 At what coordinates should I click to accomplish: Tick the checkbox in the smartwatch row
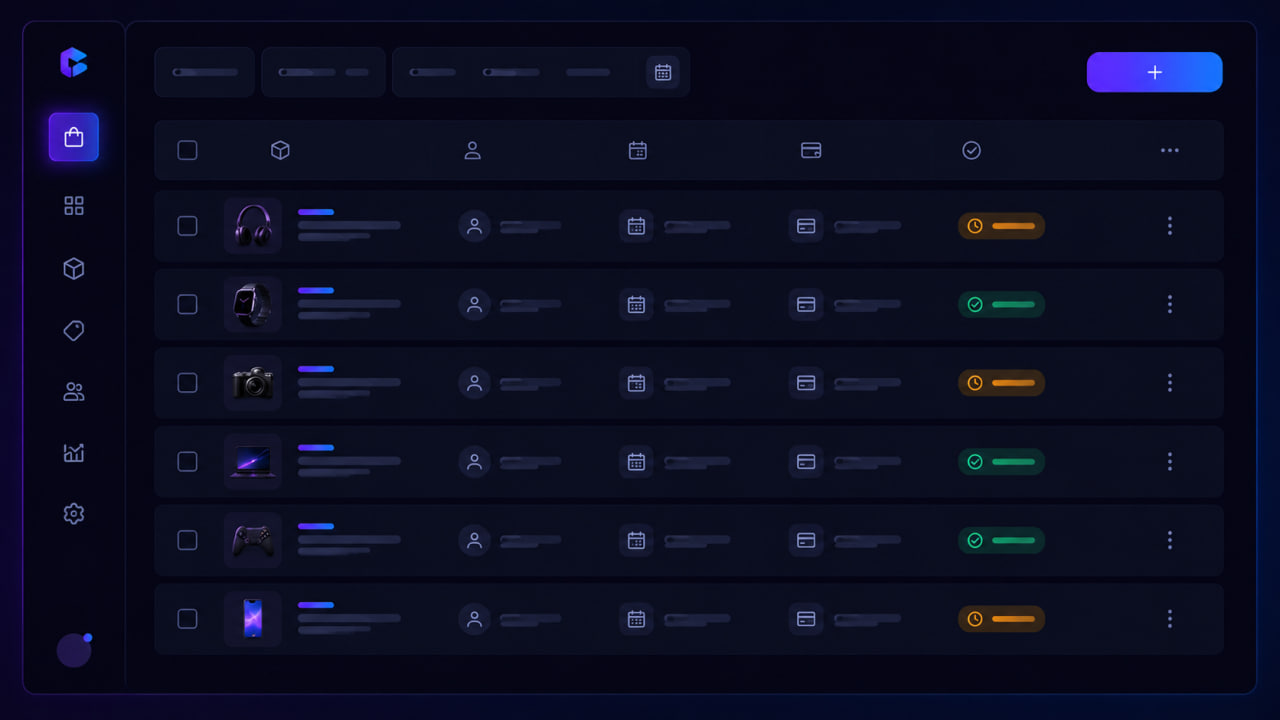[x=187, y=304]
